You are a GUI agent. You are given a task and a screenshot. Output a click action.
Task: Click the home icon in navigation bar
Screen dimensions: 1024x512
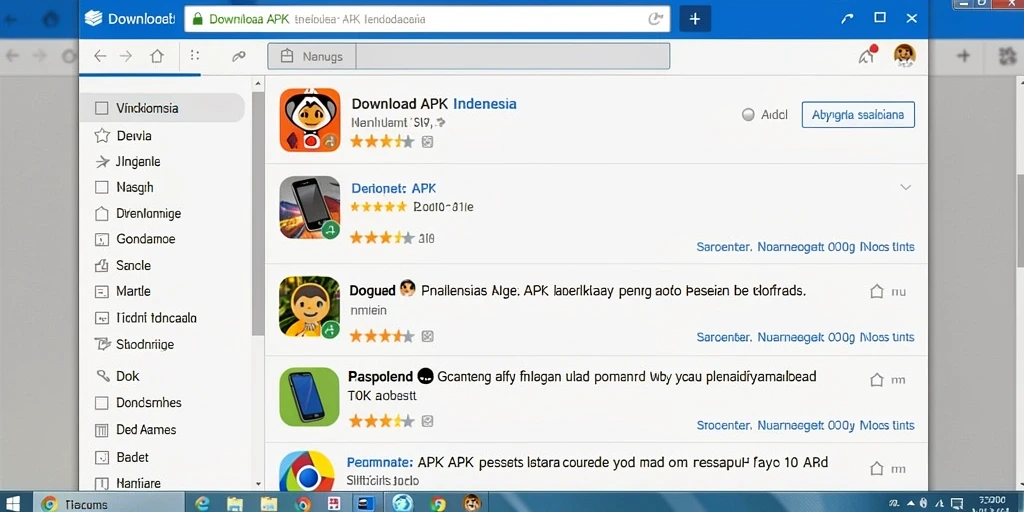click(x=157, y=56)
